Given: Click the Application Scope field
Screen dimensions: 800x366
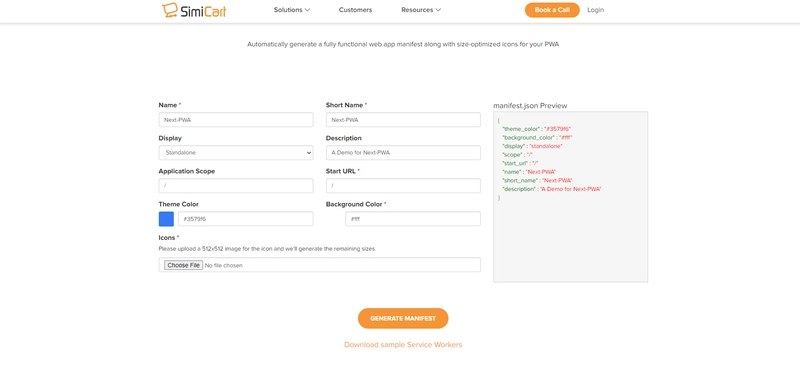Looking at the screenshot, I should click(x=236, y=186).
